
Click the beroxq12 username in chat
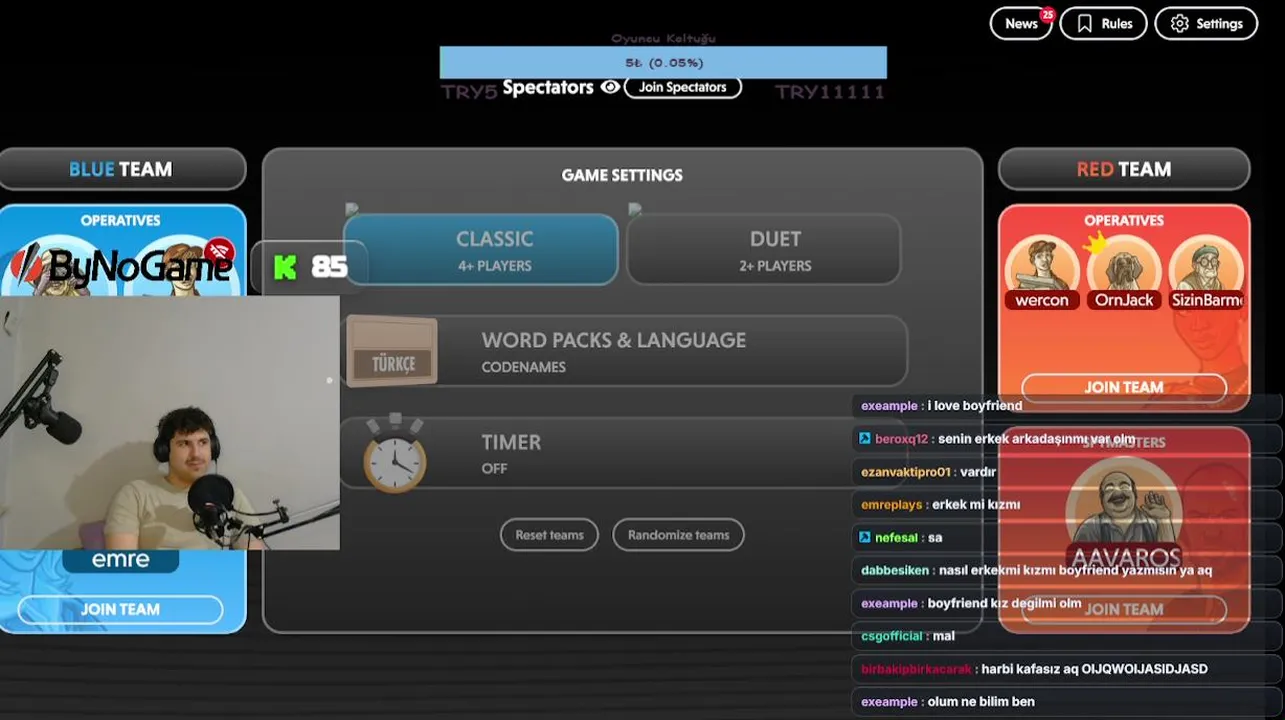click(x=901, y=439)
